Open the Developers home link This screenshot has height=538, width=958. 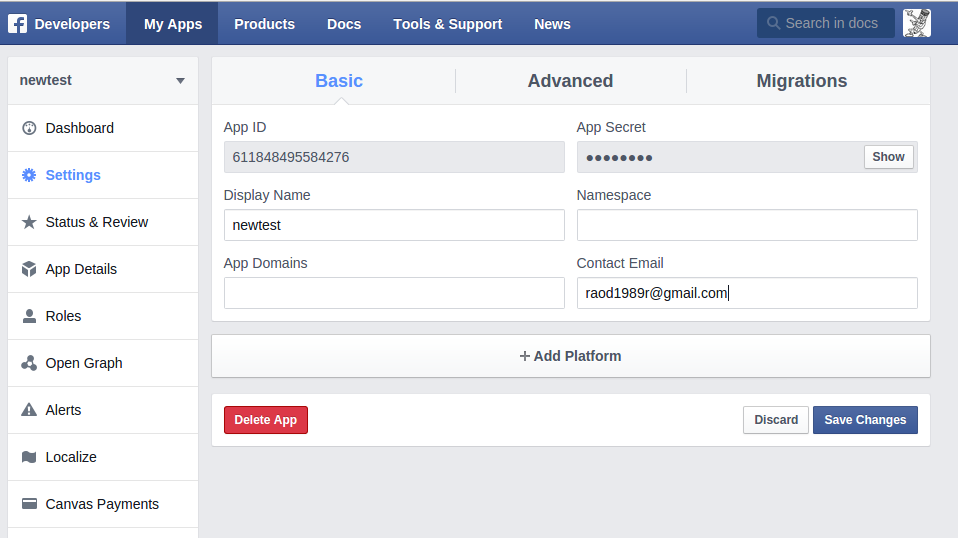point(72,24)
